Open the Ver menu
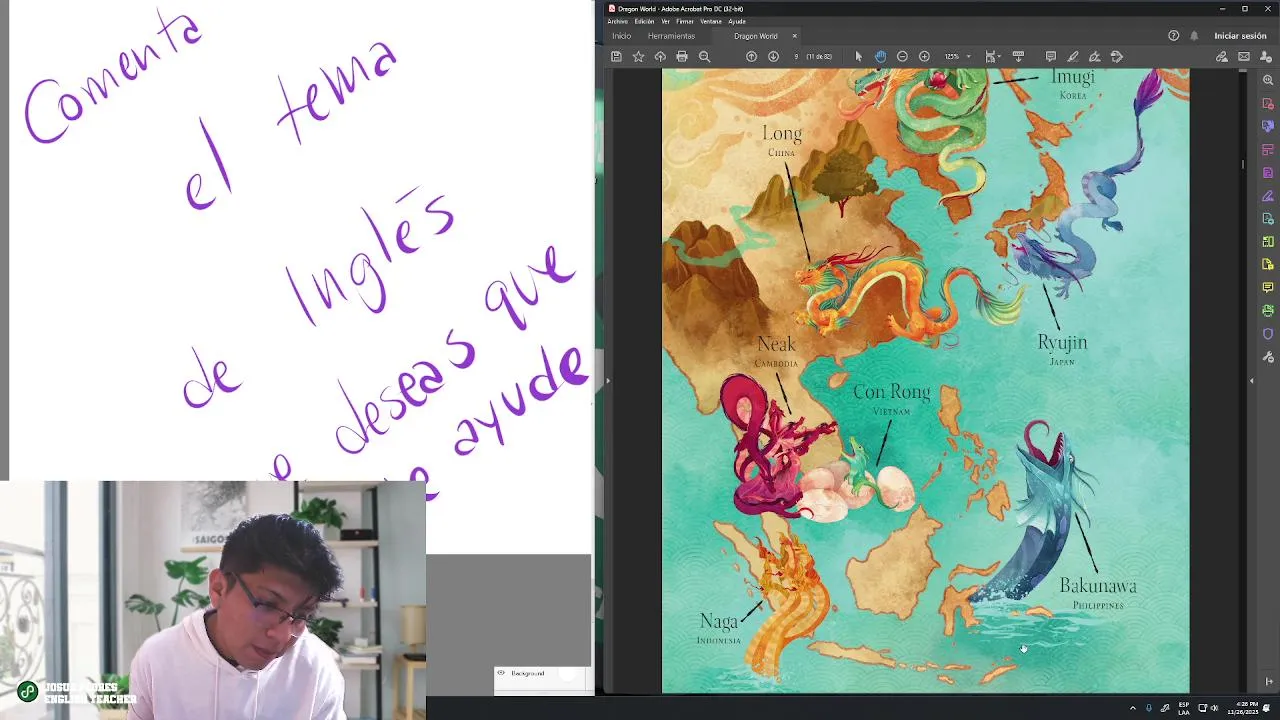This screenshot has width=1280, height=720. [666, 21]
